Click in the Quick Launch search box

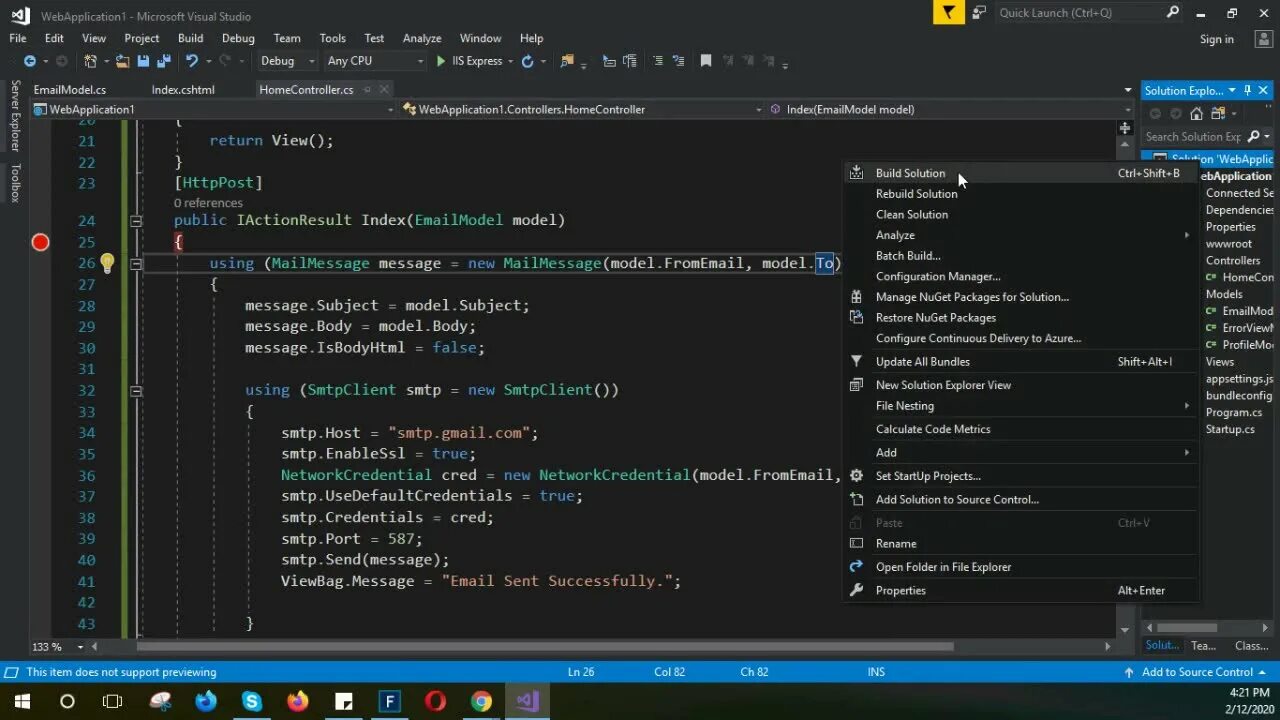pyautogui.click(x=1080, y=13)
